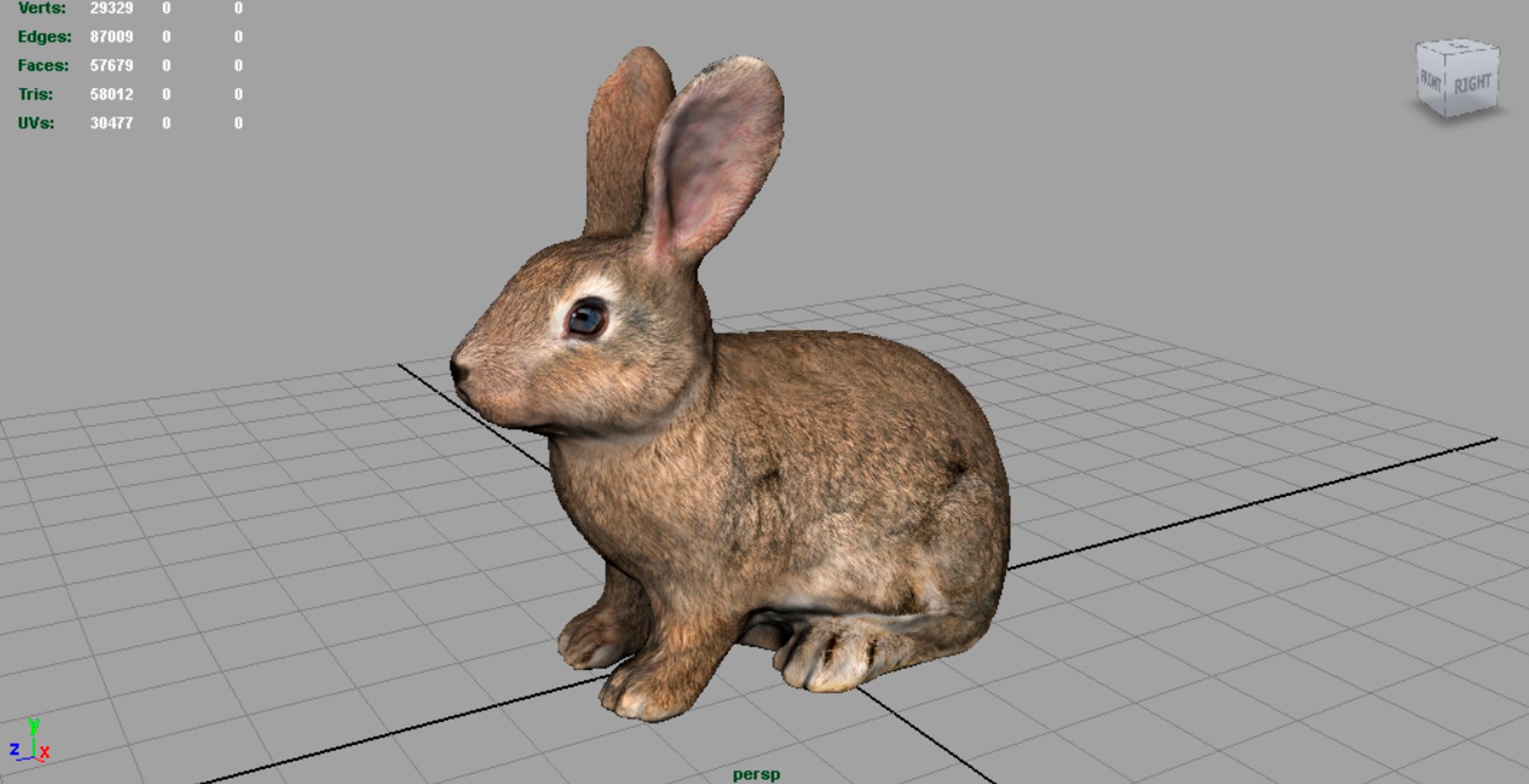Select the Tris label in the heads-up display
Image resolution: width=1529 pixels, height=784 pixels.
[x=36, y=94]
